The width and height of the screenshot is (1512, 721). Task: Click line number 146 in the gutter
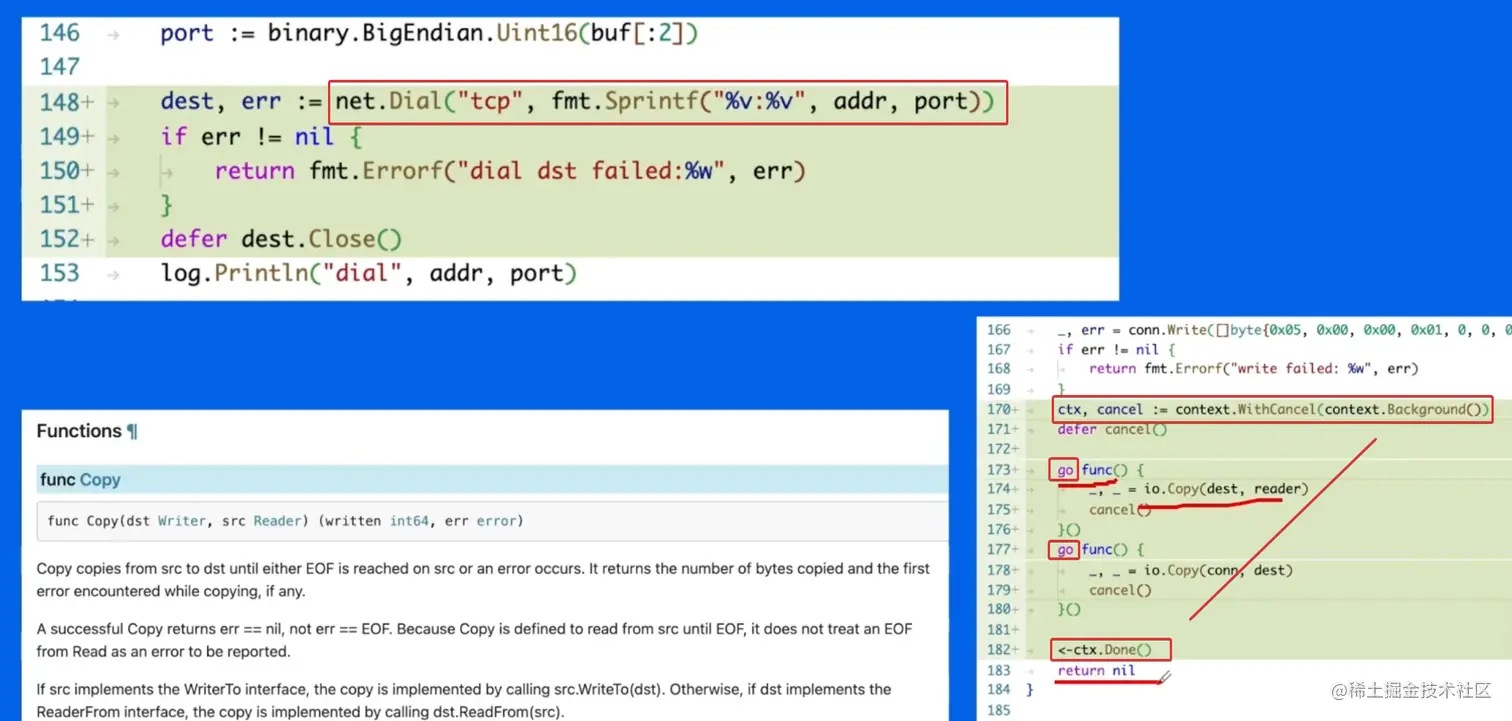tap(60, 33)
